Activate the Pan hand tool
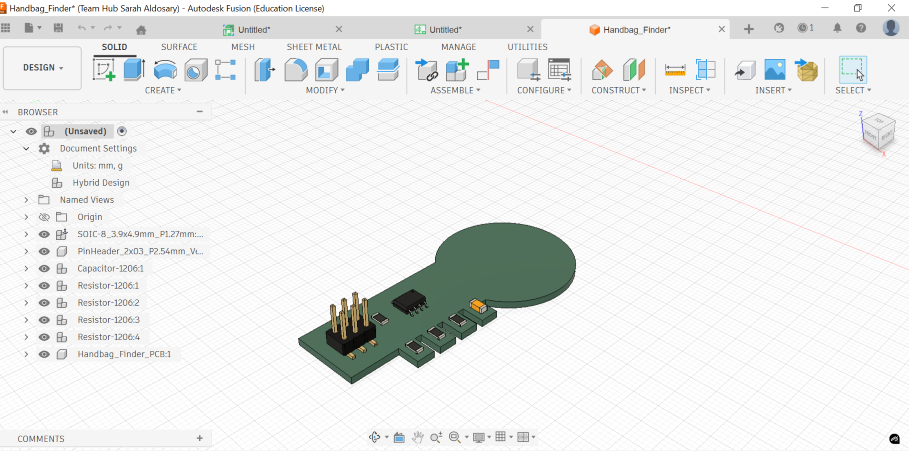909x451 pixels. point(417,437)
